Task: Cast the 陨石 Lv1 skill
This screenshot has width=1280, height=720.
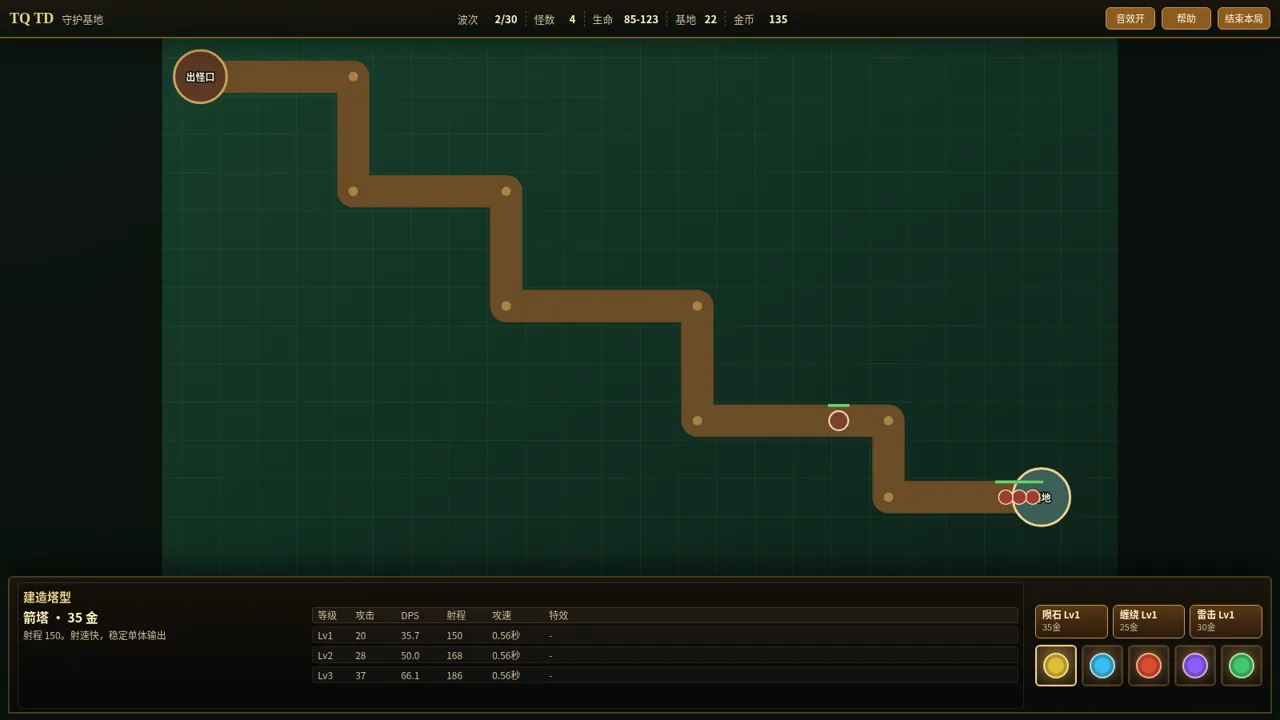Action: [1071, 621]
